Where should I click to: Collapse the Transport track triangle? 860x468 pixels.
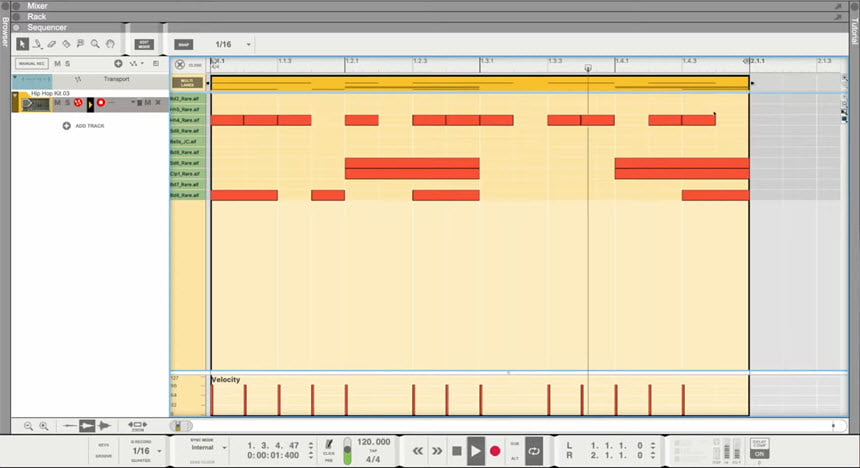pyautogui.click(x=15, y=79)
